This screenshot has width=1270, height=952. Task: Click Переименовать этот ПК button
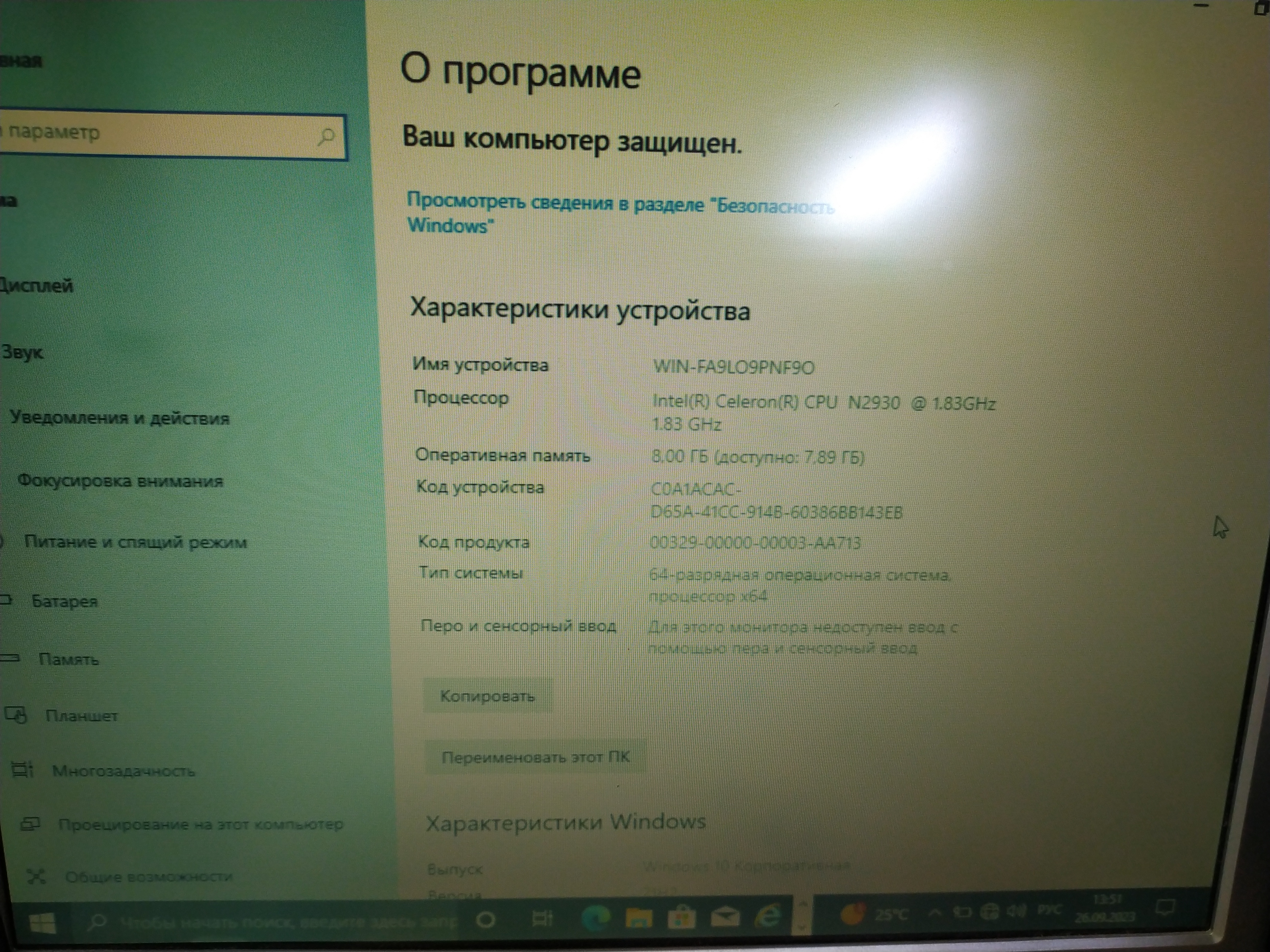coord(535,757)
